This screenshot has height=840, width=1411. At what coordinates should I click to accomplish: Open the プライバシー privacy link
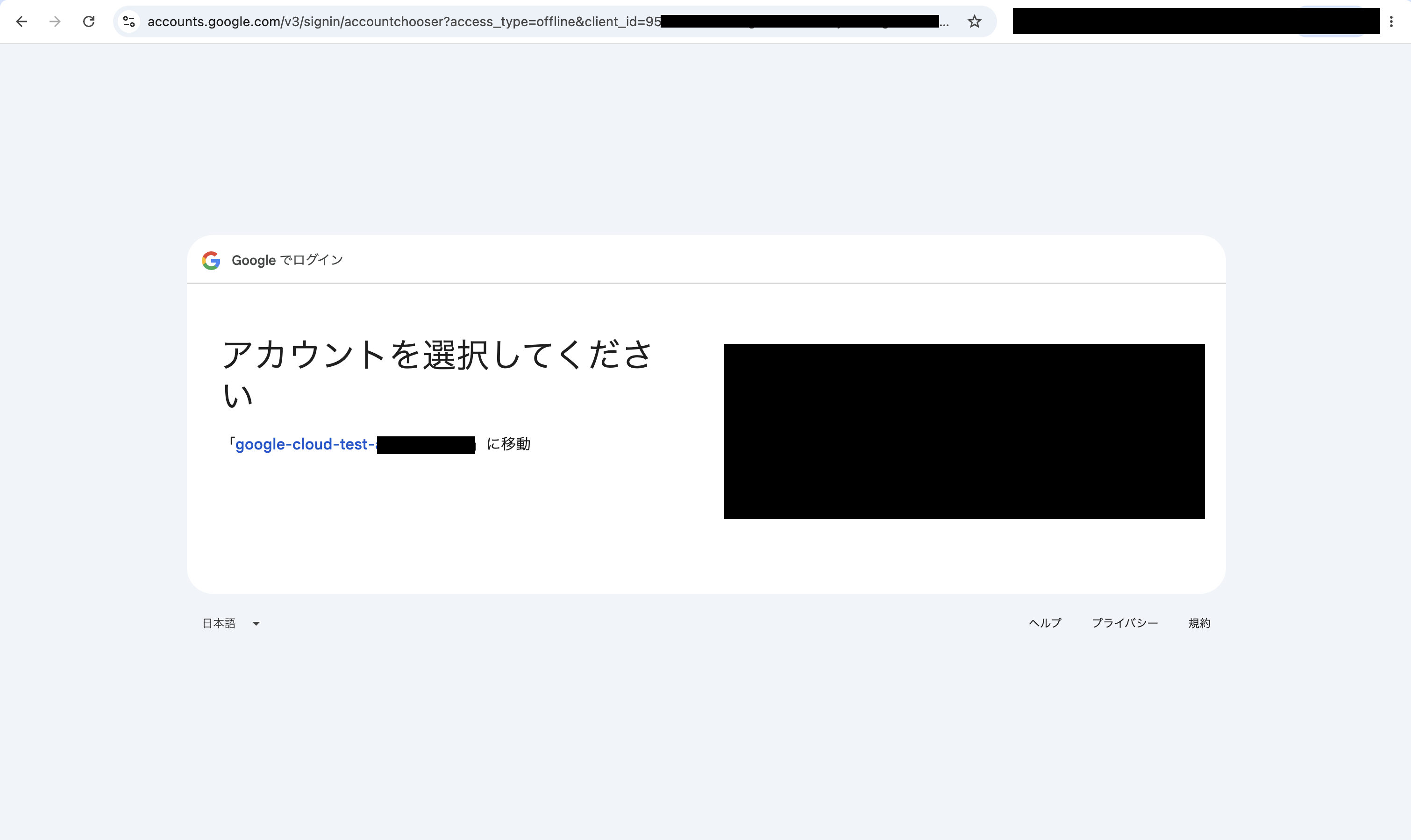coord(1125,623)
